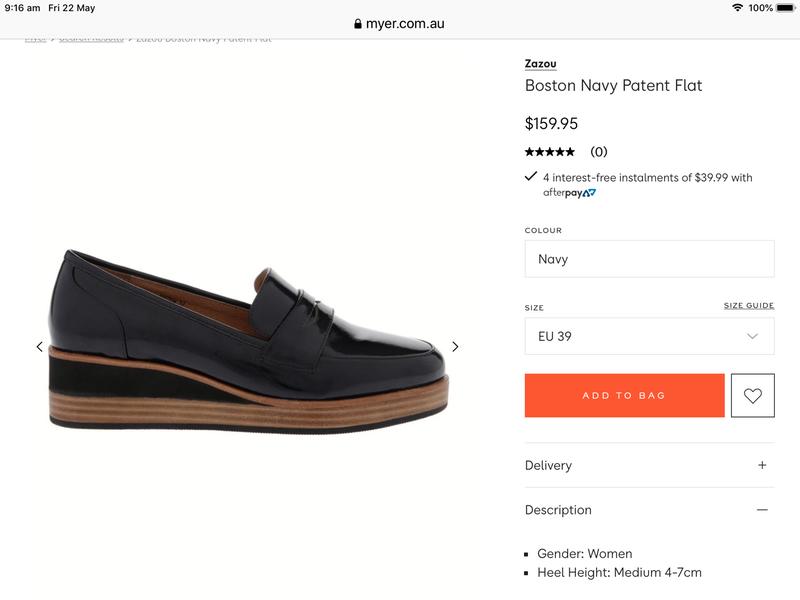Show the previous product image
This screenshot has width=800, height=600.
[x=40, y=347]
